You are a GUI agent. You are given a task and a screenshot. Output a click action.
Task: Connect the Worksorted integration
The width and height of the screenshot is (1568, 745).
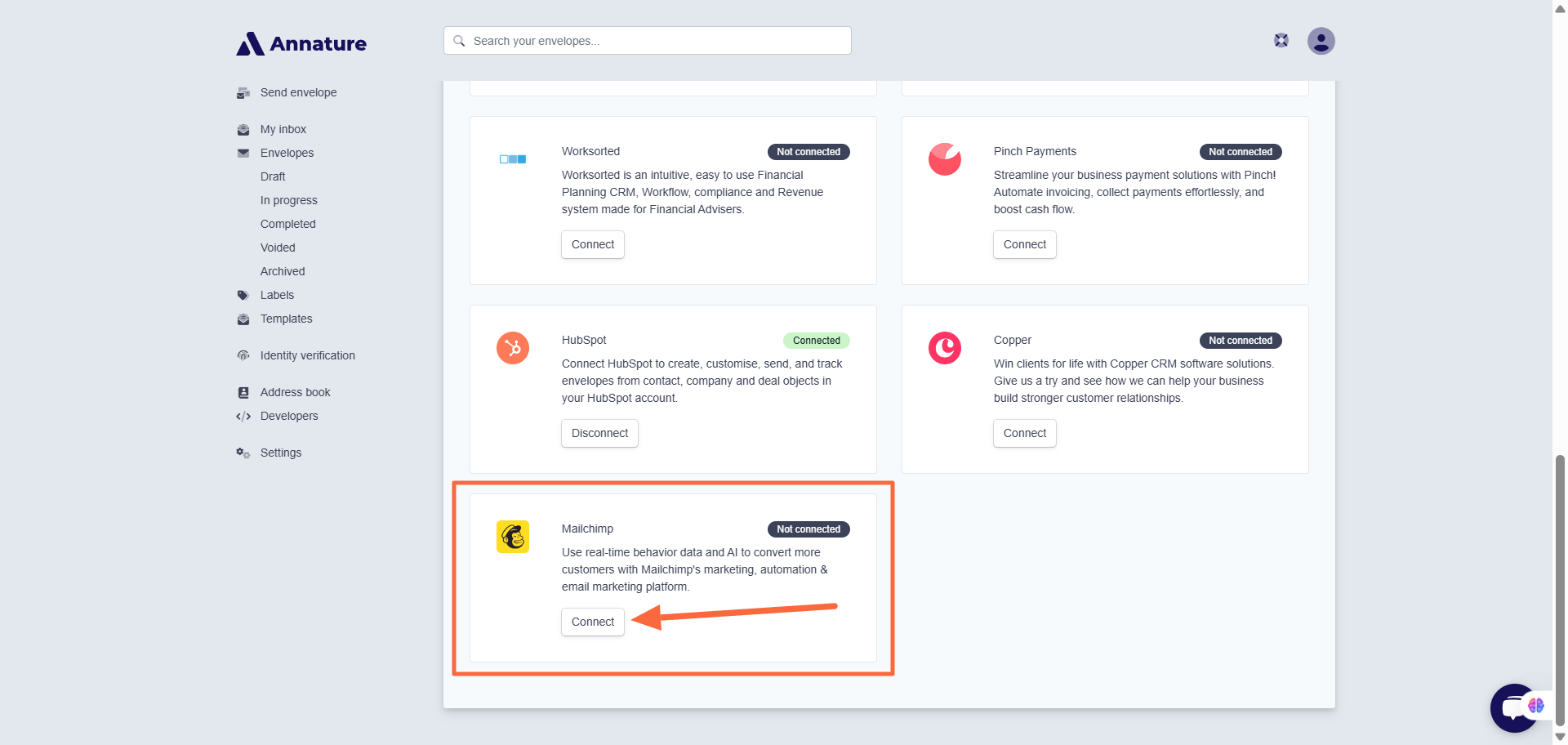tap(593, 244)
